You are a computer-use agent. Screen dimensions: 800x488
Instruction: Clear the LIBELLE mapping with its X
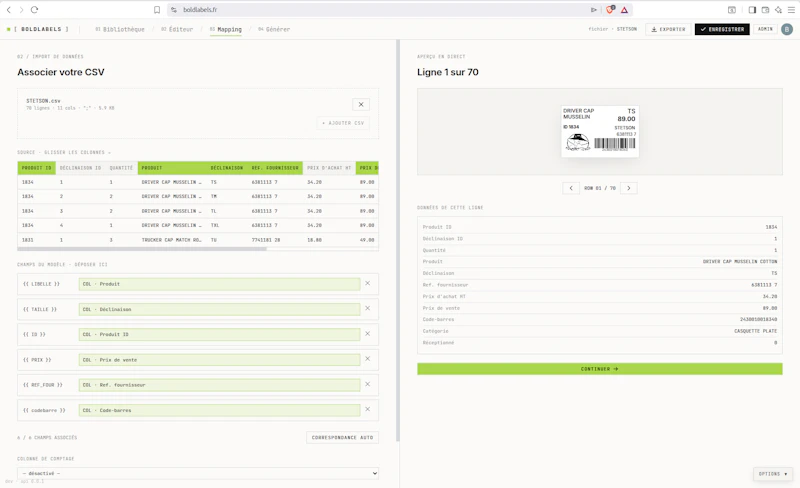pyautogui.click(x=367, y=283)
